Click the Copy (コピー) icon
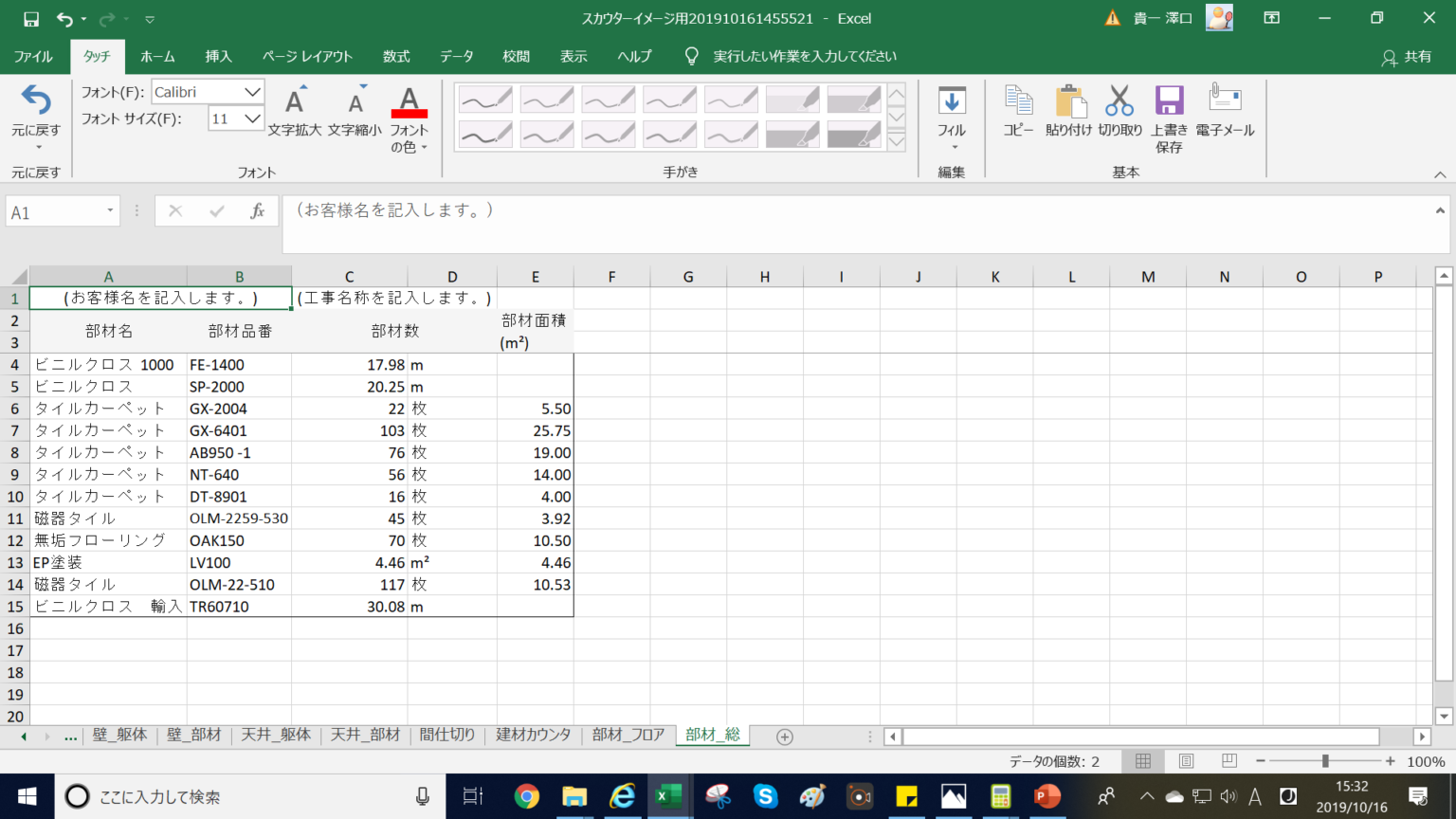 pos(1018,102)
